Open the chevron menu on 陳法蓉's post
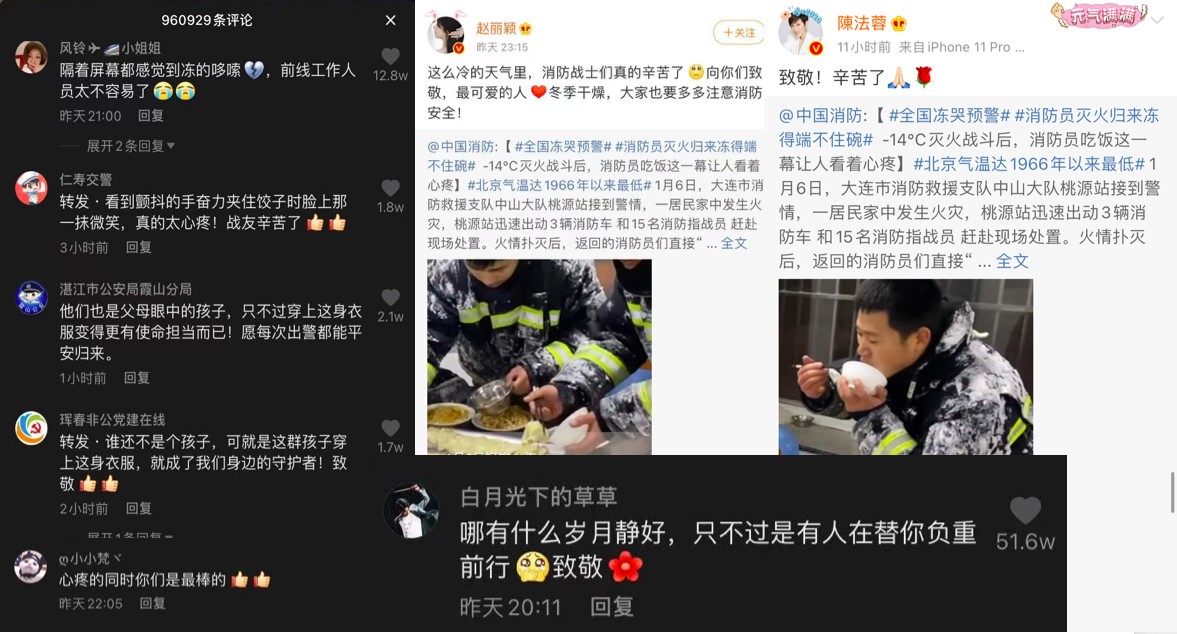1177x634 pixels. tap(1157, 20)
